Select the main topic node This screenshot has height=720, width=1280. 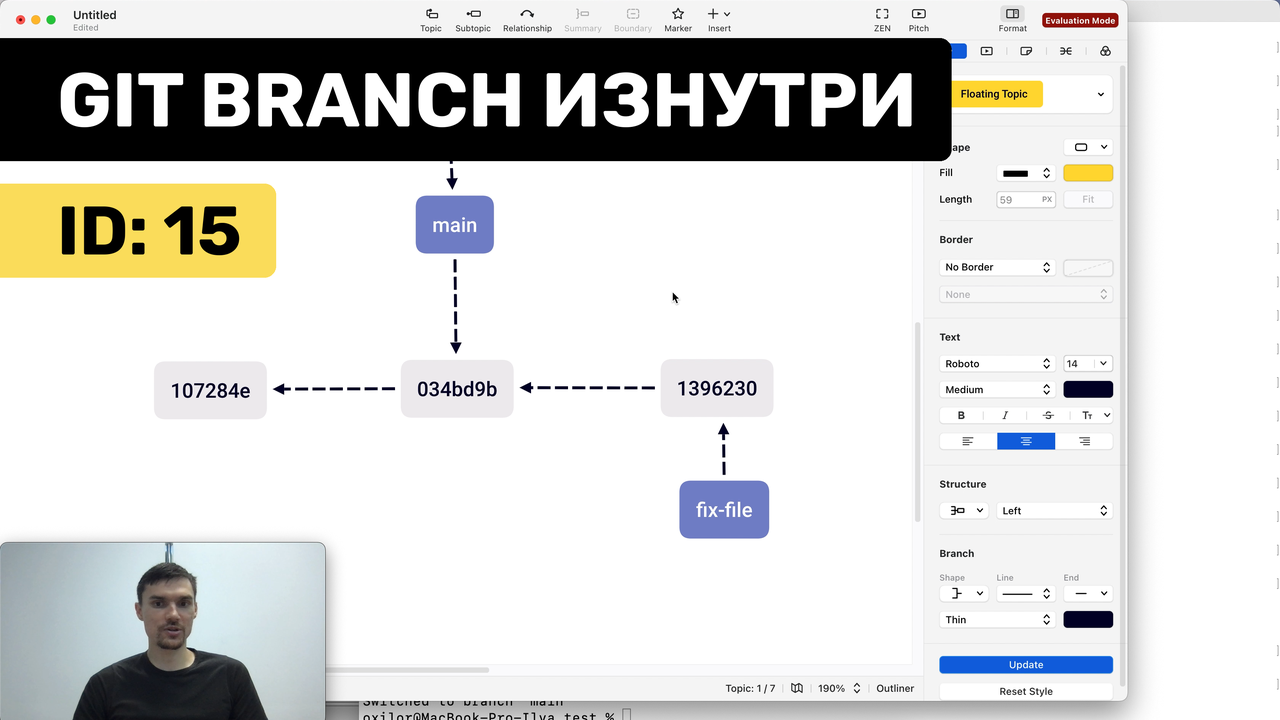pos(455,225)
